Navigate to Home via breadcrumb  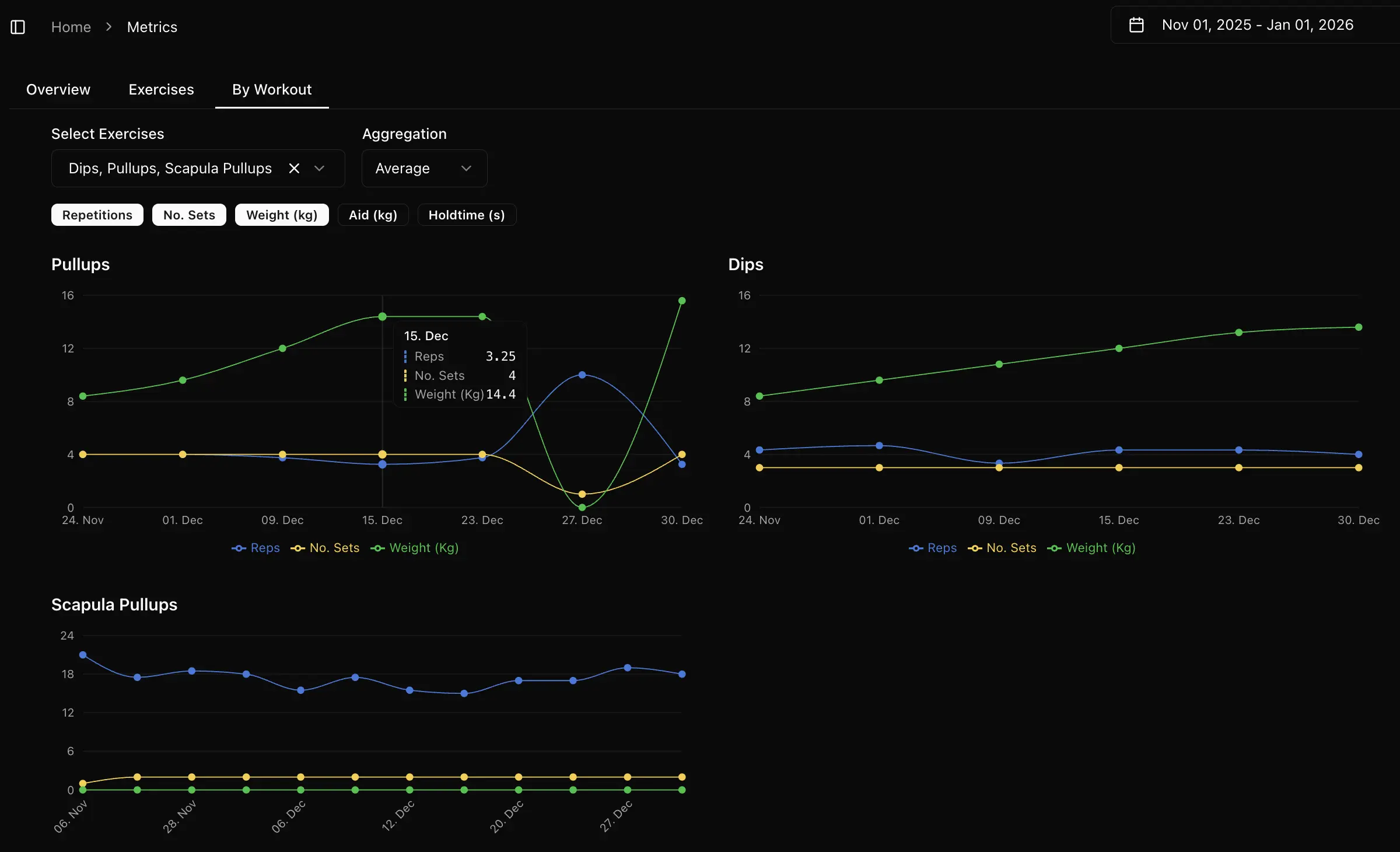(x=71, y=27)
